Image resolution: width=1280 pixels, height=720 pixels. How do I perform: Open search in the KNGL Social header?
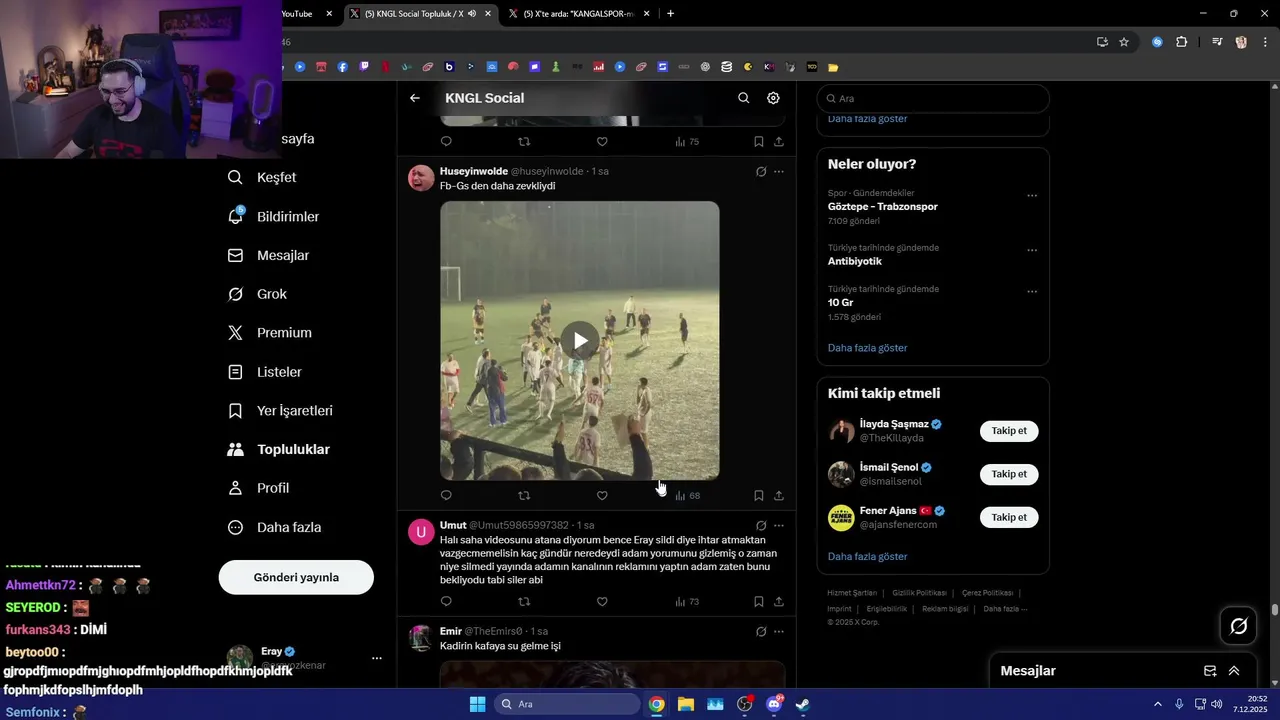743,98
